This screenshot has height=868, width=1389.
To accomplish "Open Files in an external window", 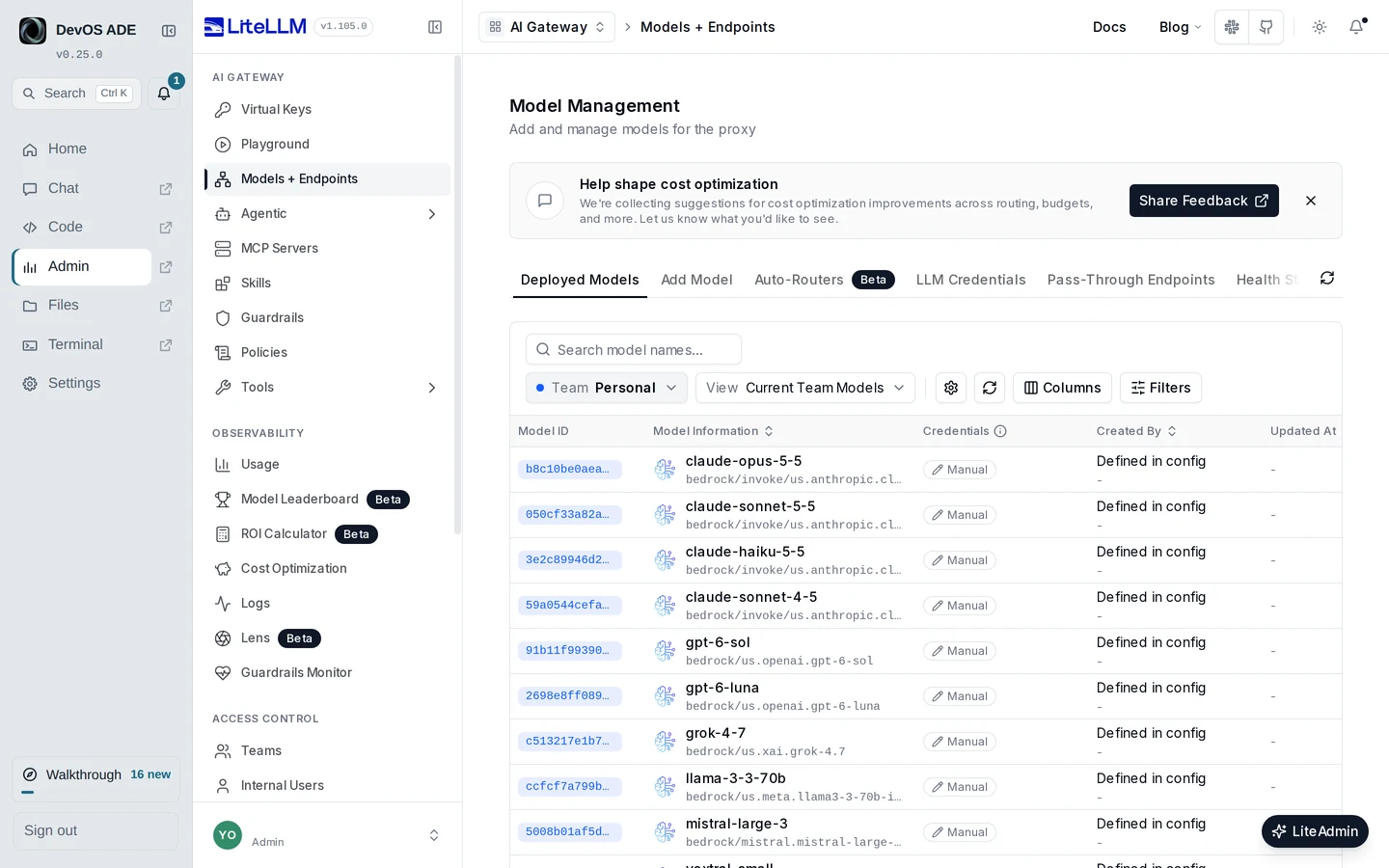I will coord(166,306).
